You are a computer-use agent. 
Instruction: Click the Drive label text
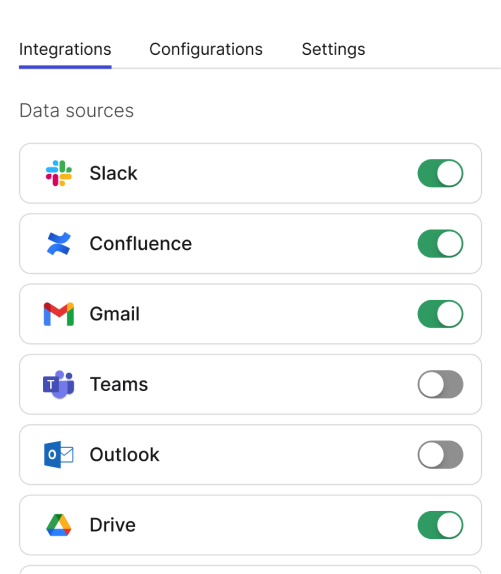click(113, 525)
